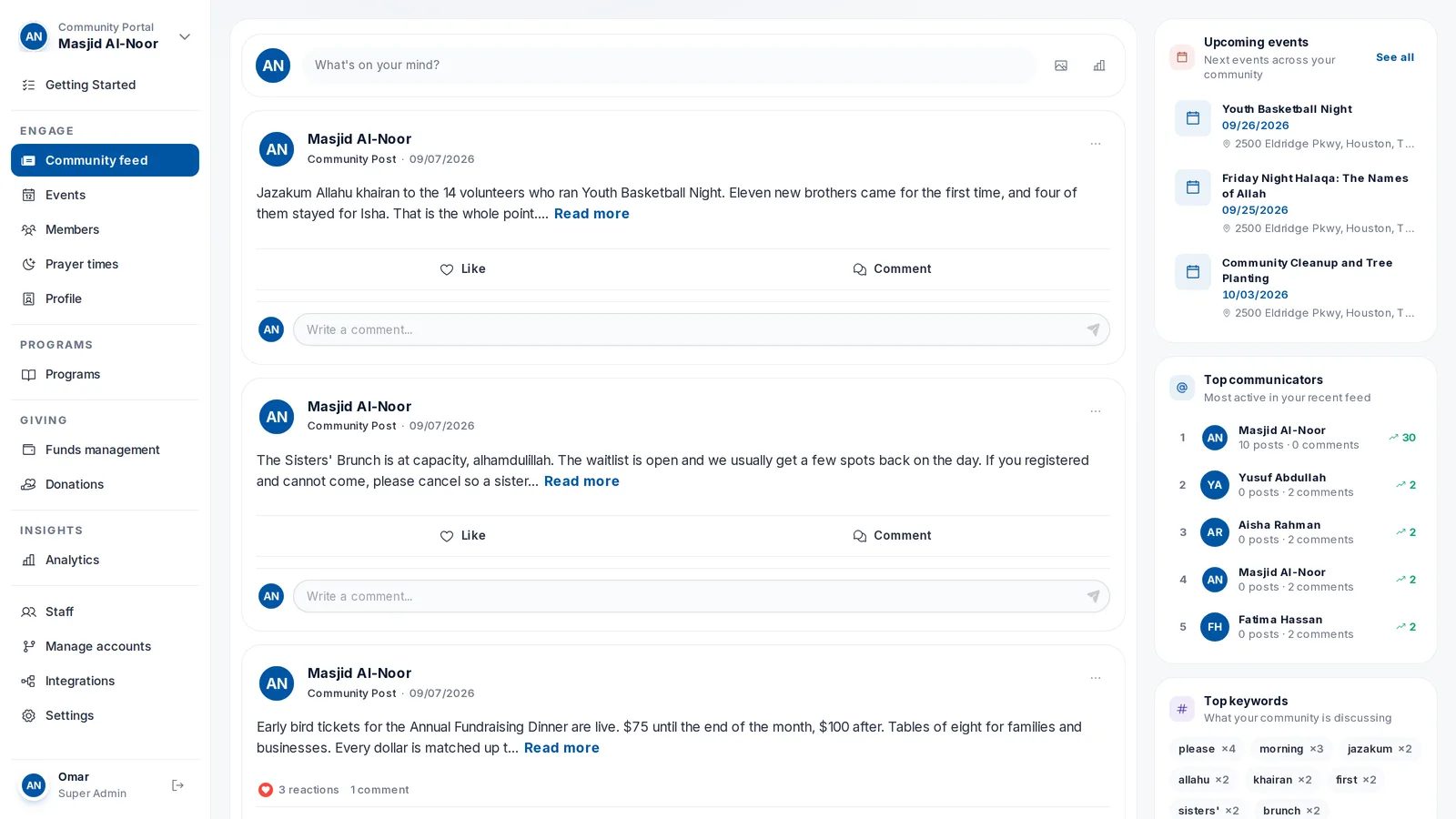Click the poll chart icon in composer
Image resolution: width=1456 pixels, height=819 pixels.
1099,66
